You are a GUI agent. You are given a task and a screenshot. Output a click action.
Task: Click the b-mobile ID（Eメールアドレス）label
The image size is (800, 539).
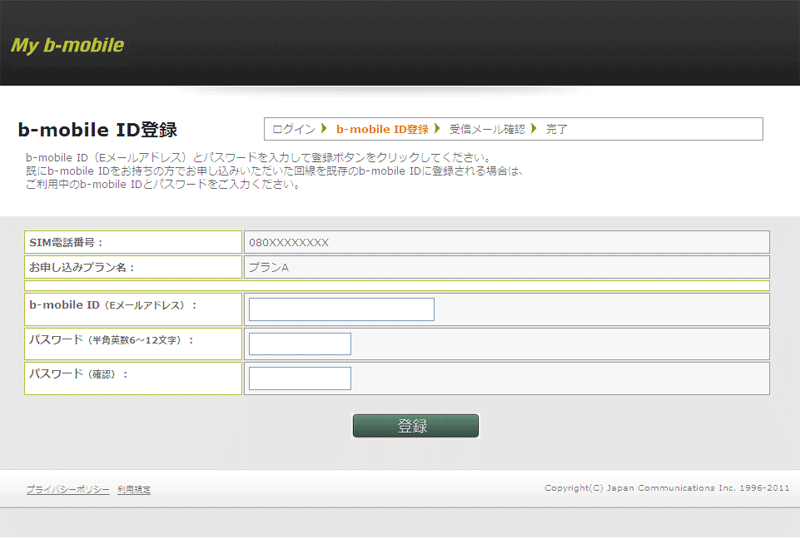pyautogui.click(x=113, y=305)
